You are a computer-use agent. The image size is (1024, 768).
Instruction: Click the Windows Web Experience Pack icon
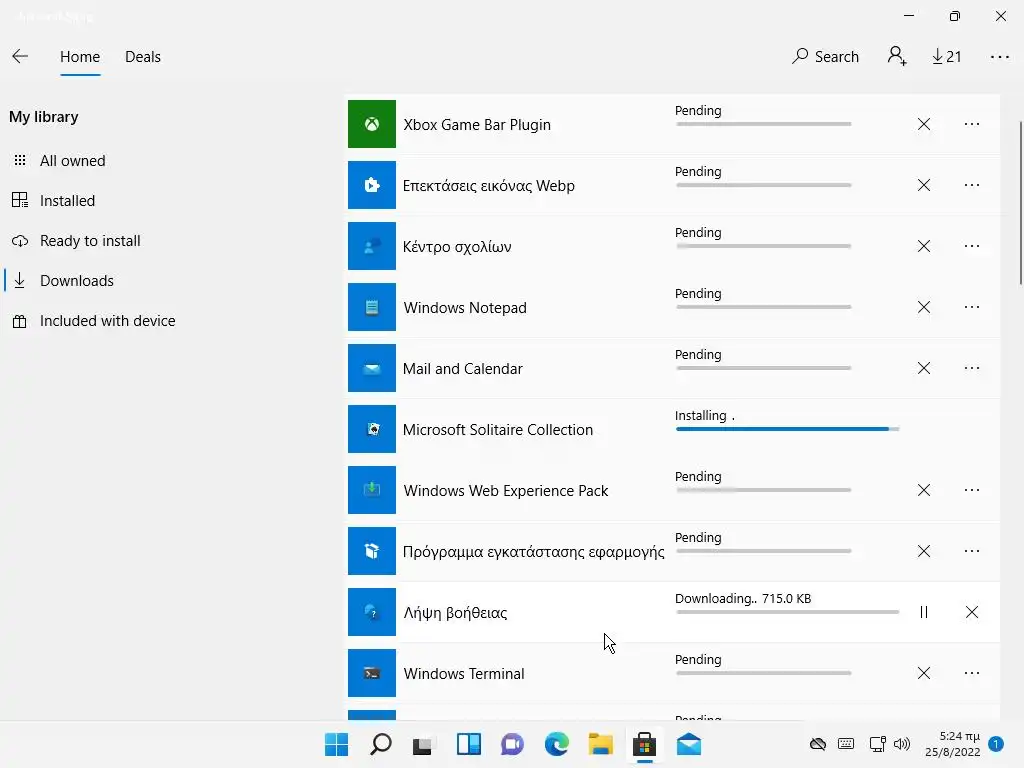click(x=372, y=490)
